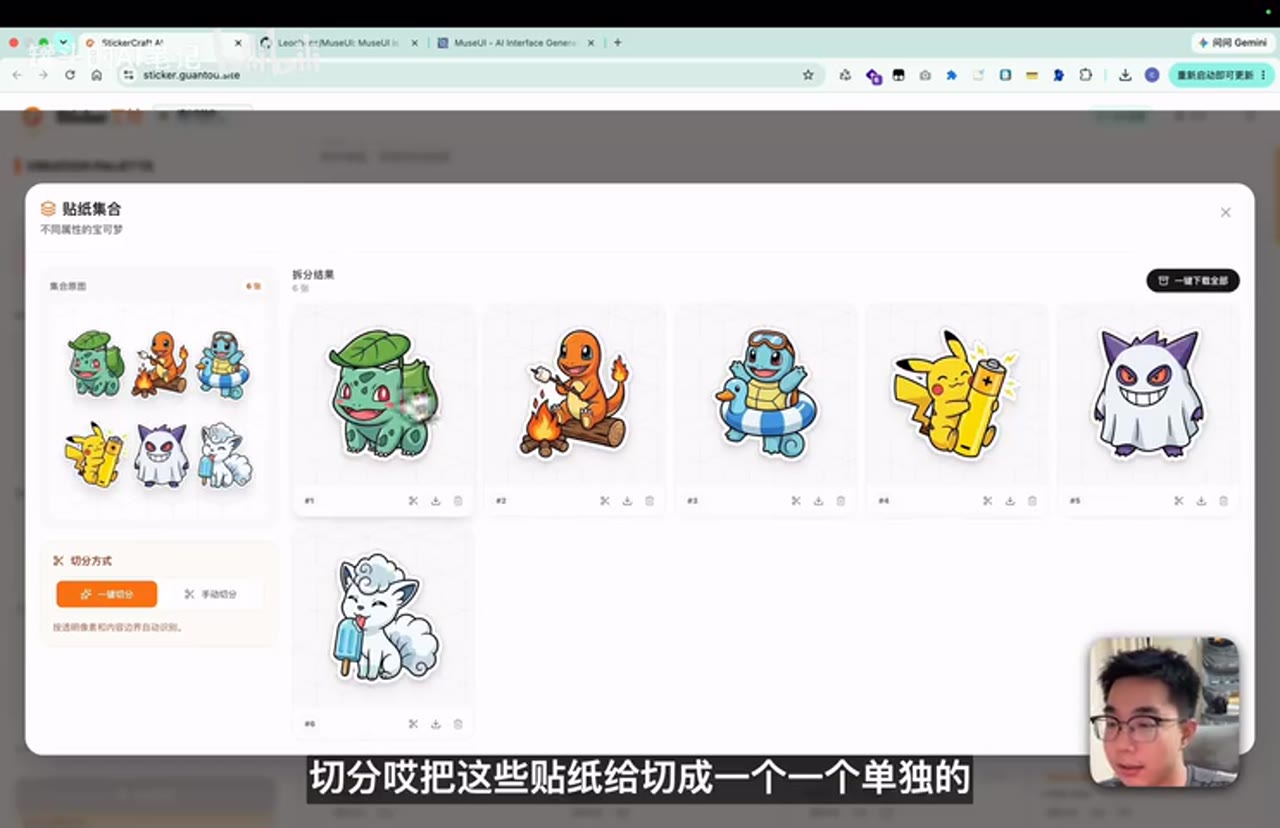
Task: Open the Pikachu battery sticker image
Action: point(957,394)
